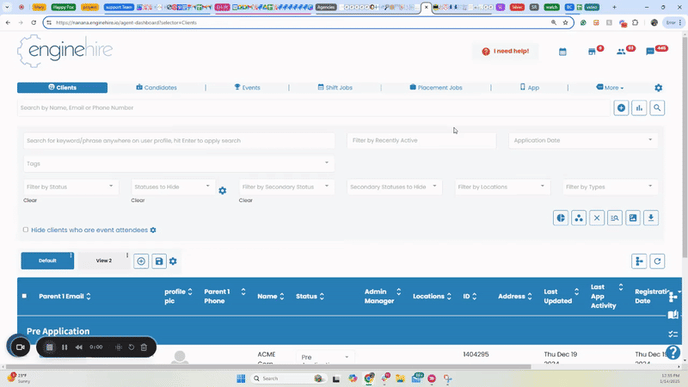Screen dimensions: 688x387
Task: Click the download export icon
Action: [x=651, y=218]
